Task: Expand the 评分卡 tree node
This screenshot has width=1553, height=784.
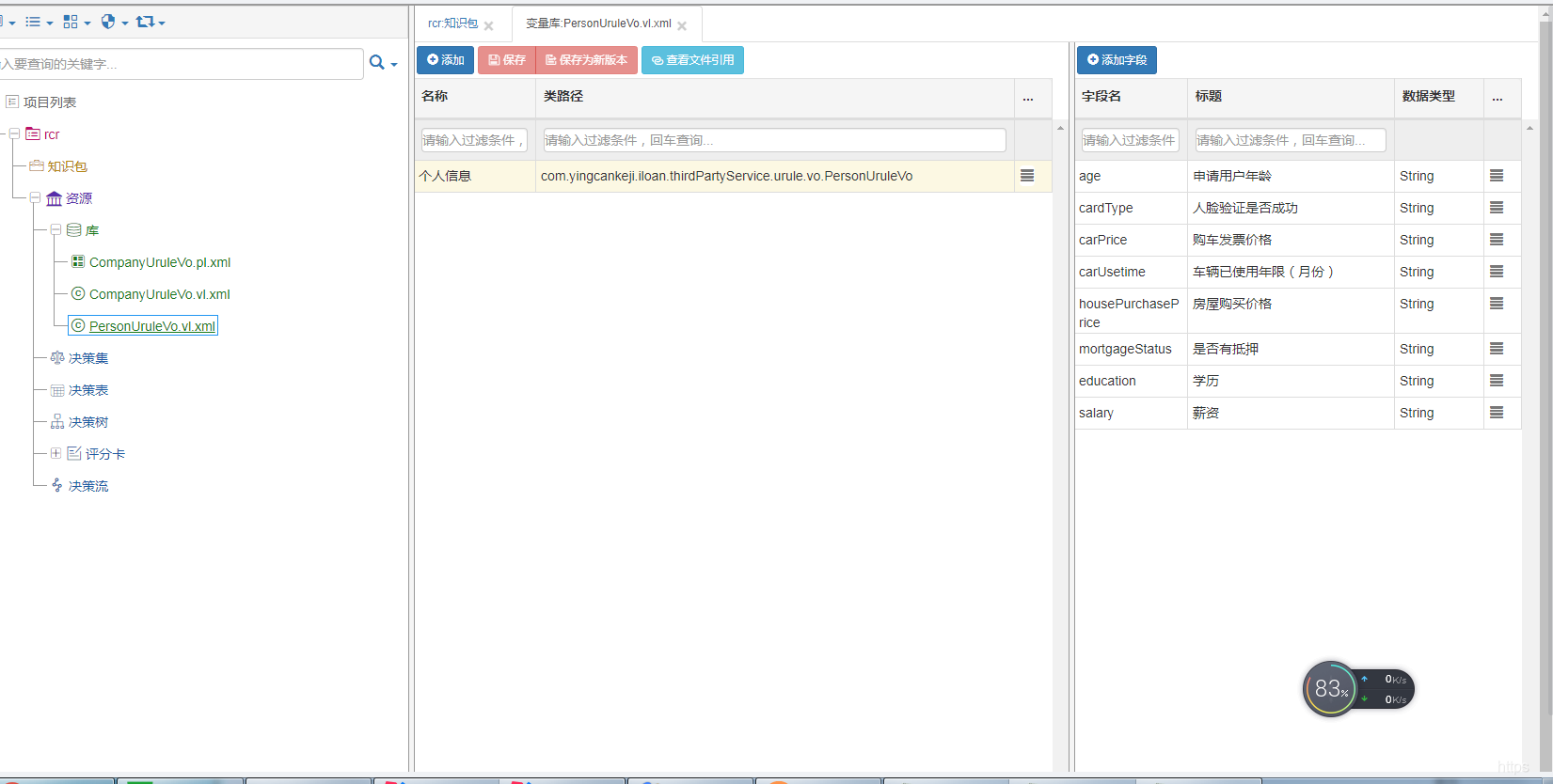Action: [x=55, y=453]
